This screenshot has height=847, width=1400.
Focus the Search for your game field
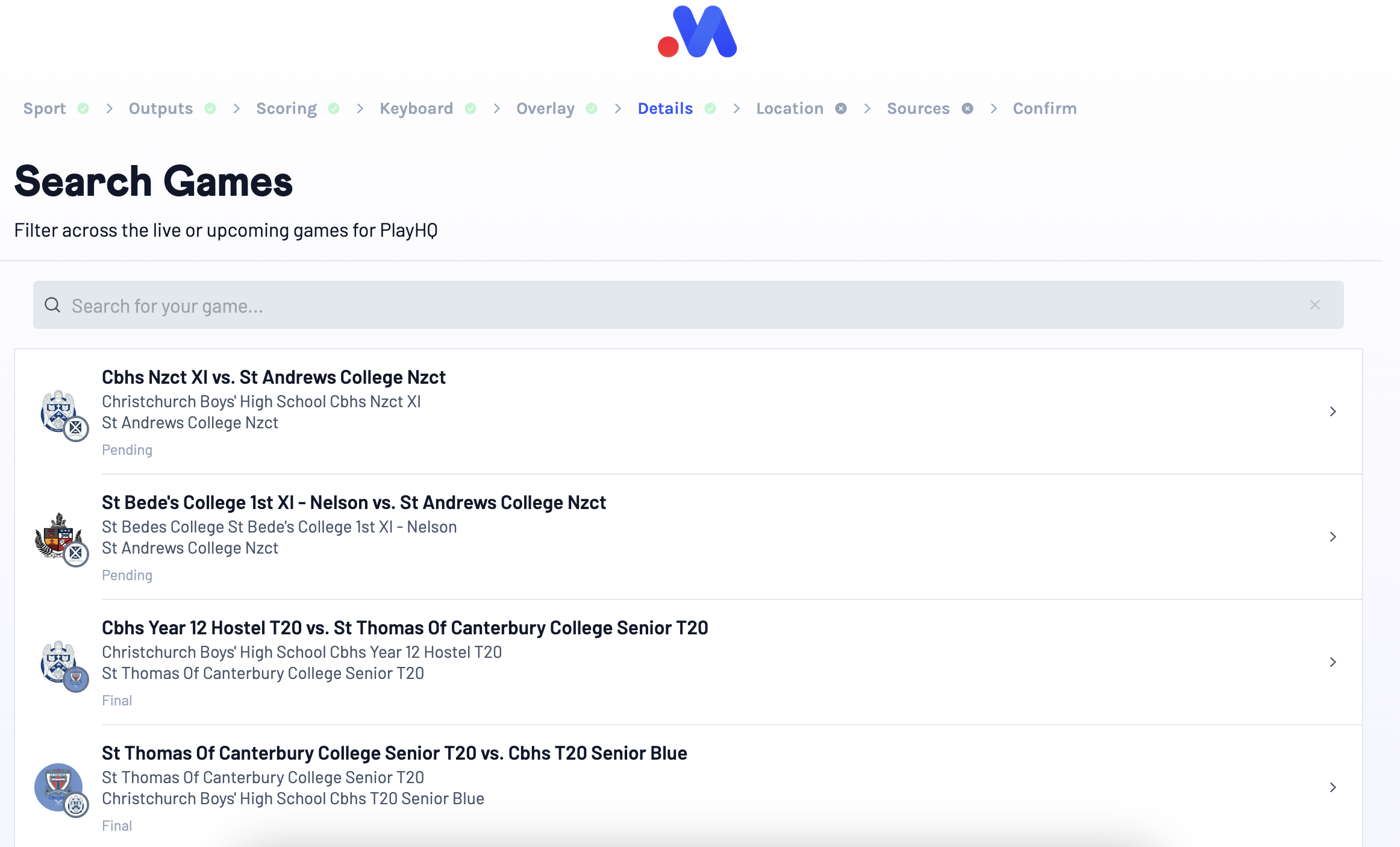[688, 305]
